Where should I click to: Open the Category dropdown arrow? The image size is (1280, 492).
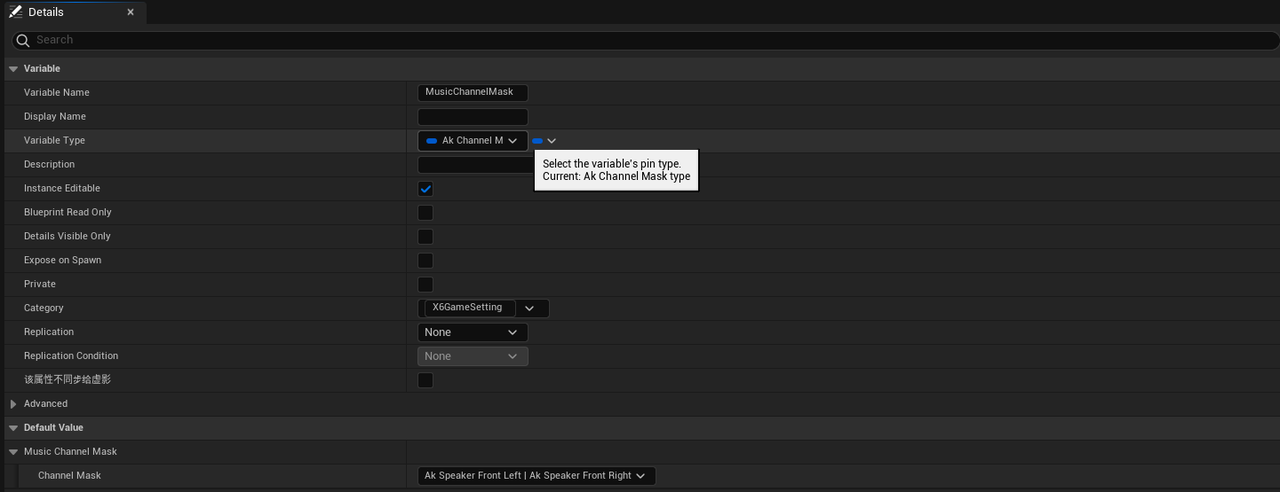coord(530,308)
